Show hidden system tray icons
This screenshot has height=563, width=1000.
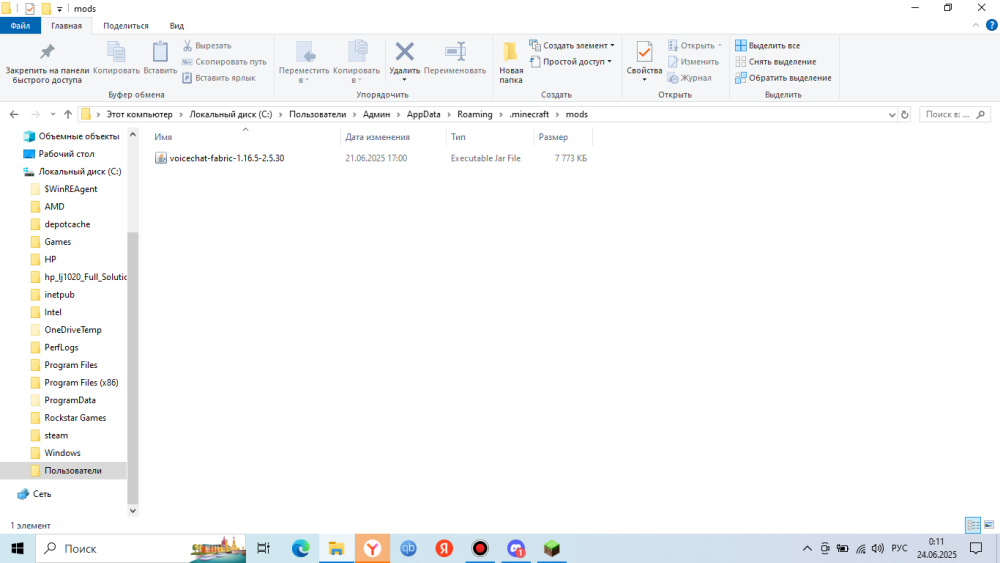807,548
